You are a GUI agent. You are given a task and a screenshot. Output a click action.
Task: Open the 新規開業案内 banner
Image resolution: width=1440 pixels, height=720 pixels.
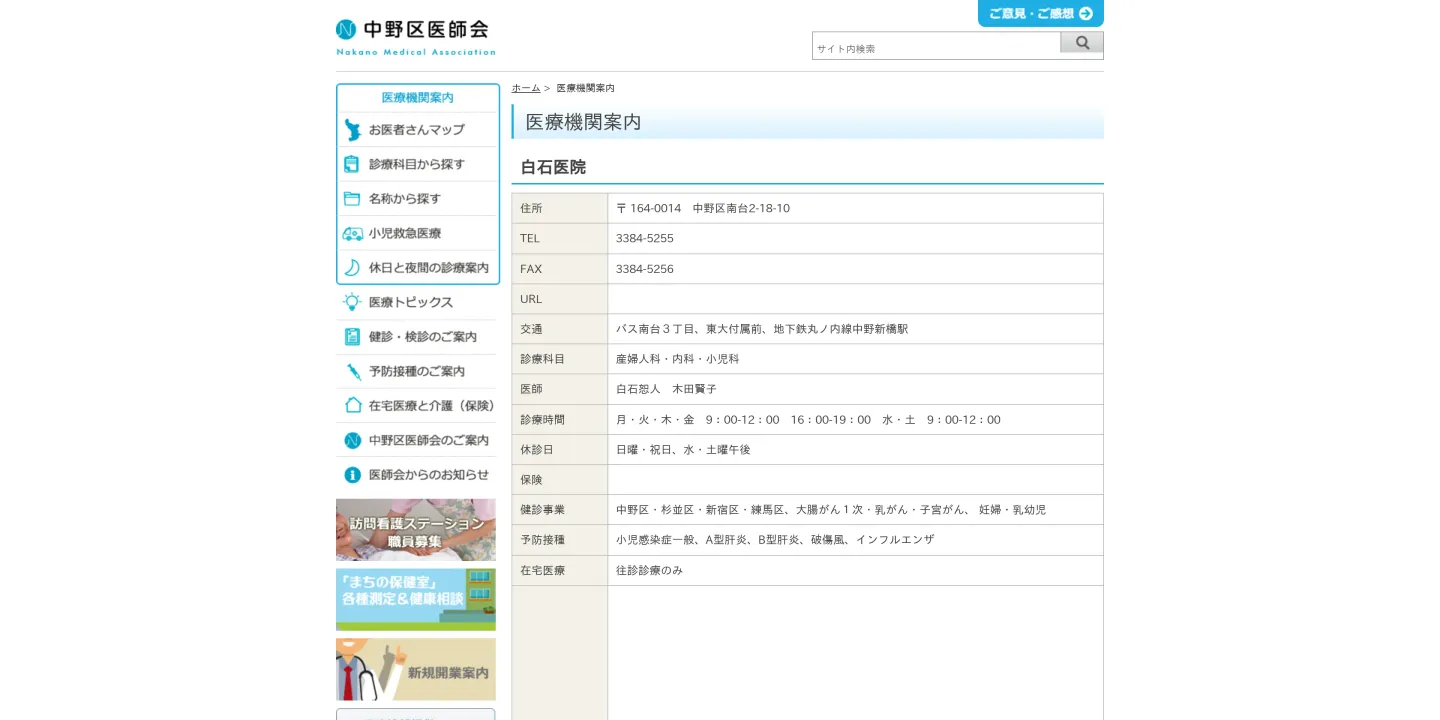[x=415, y=669]
